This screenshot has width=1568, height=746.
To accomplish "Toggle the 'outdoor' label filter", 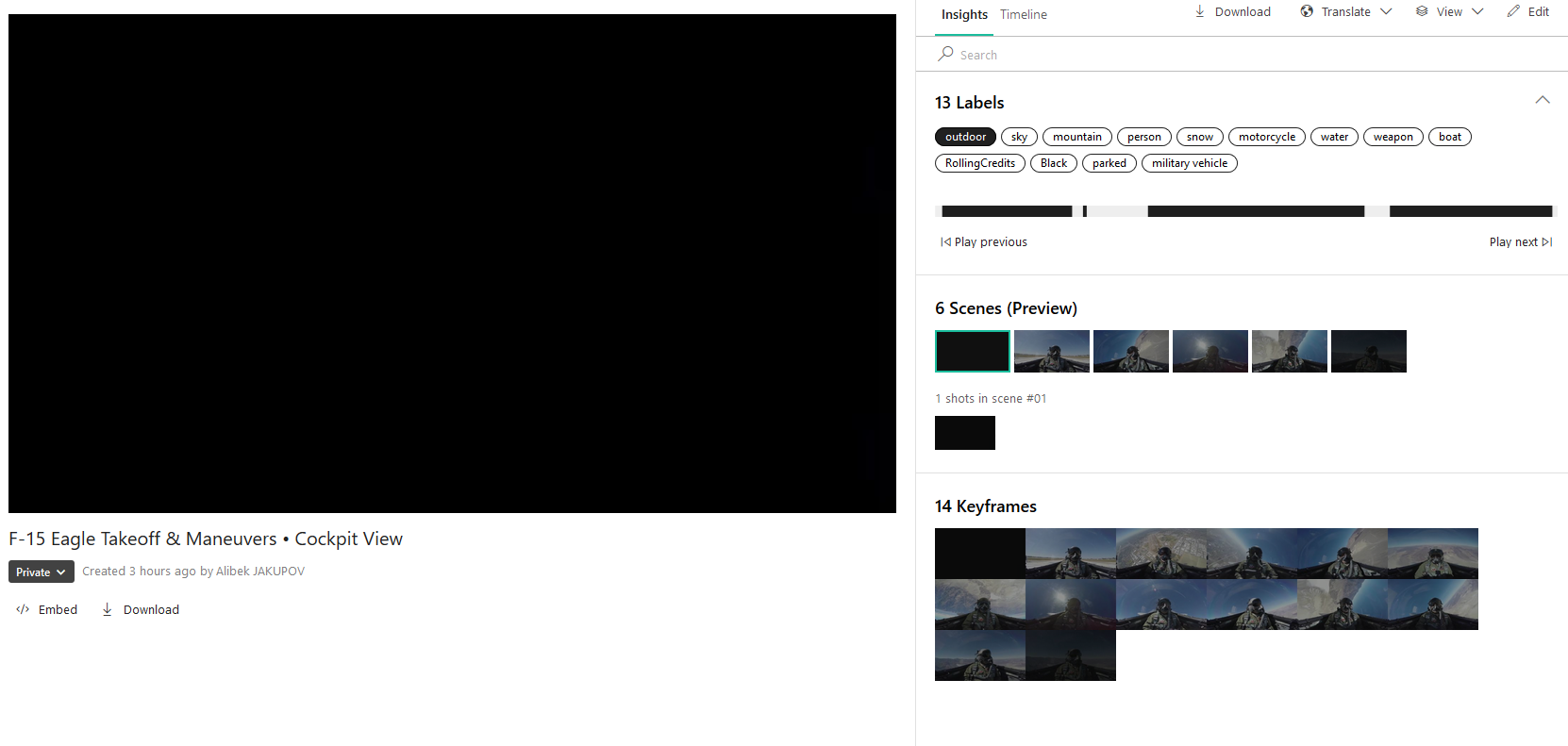I will (x=965, y=137).
